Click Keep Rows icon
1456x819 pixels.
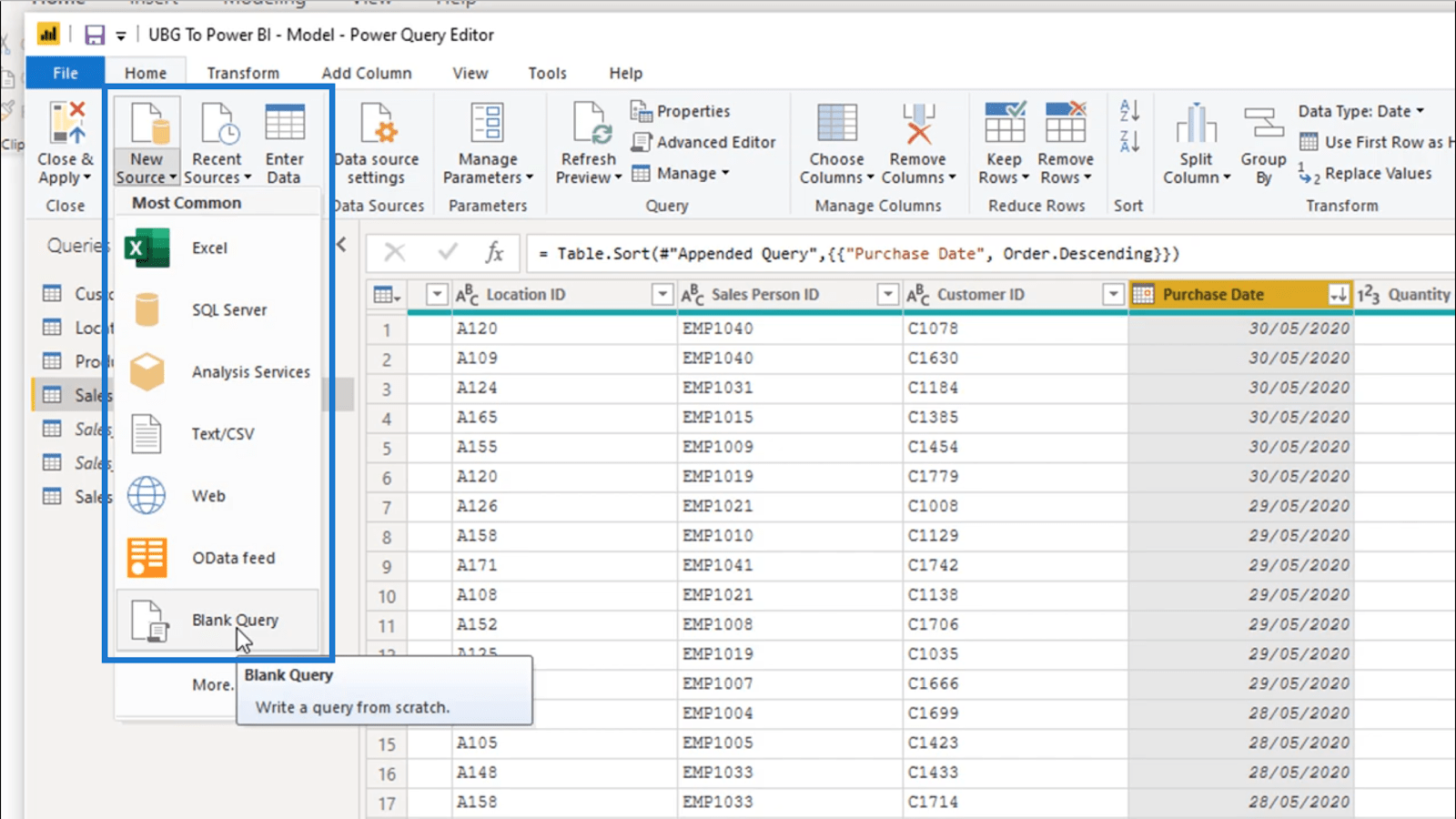[1005, 123]
